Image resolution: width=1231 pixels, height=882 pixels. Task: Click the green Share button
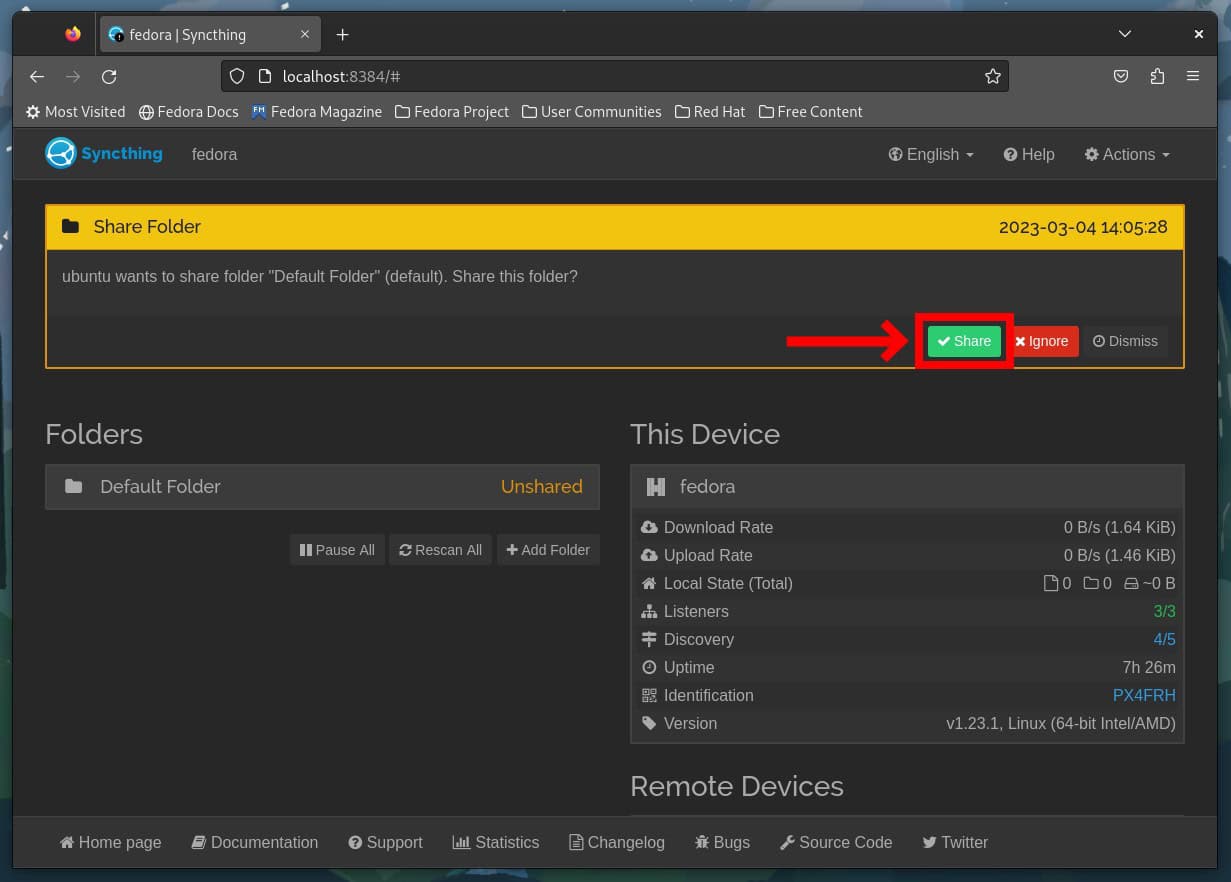click(964, 341)
